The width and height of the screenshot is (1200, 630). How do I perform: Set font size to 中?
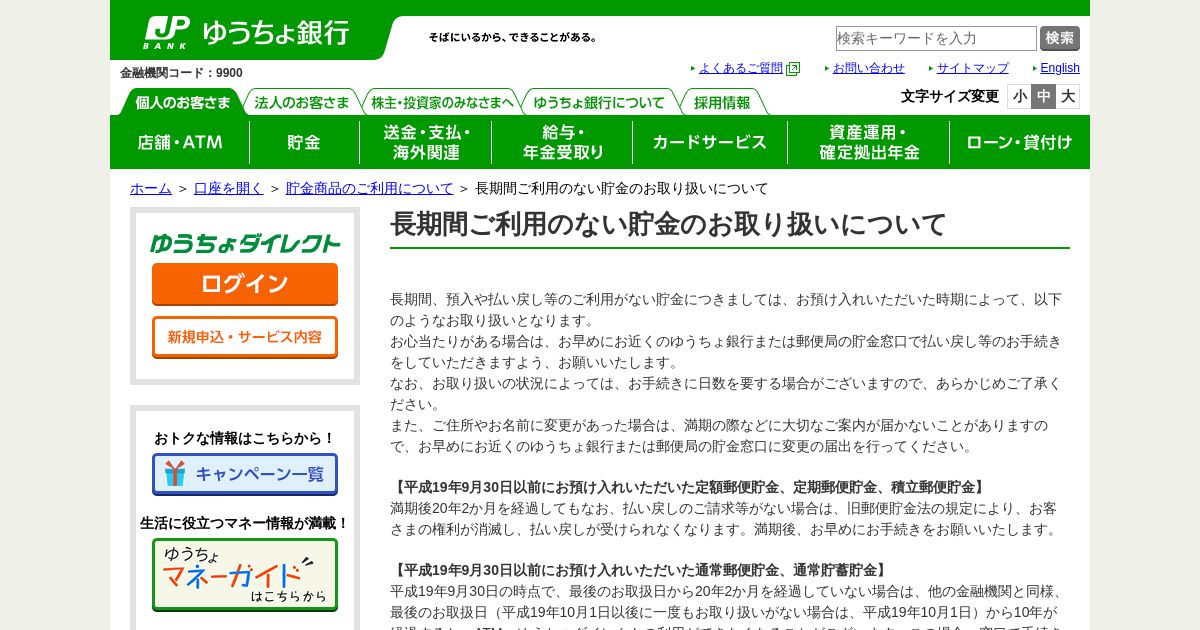pyautogui.click(x=1044, y=96)
